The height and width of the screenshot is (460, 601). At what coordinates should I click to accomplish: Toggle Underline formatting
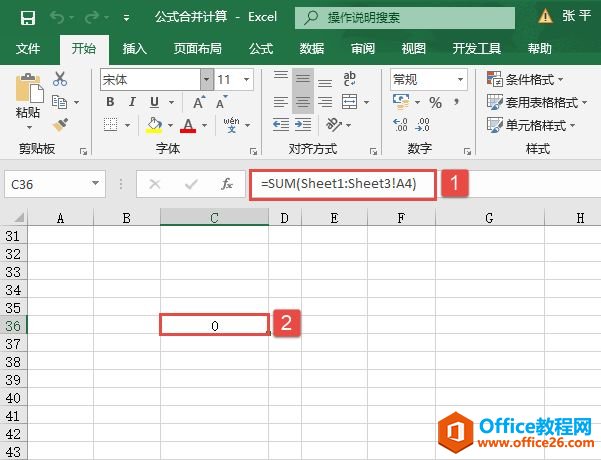pyautogui.click(x=154, y=102)
